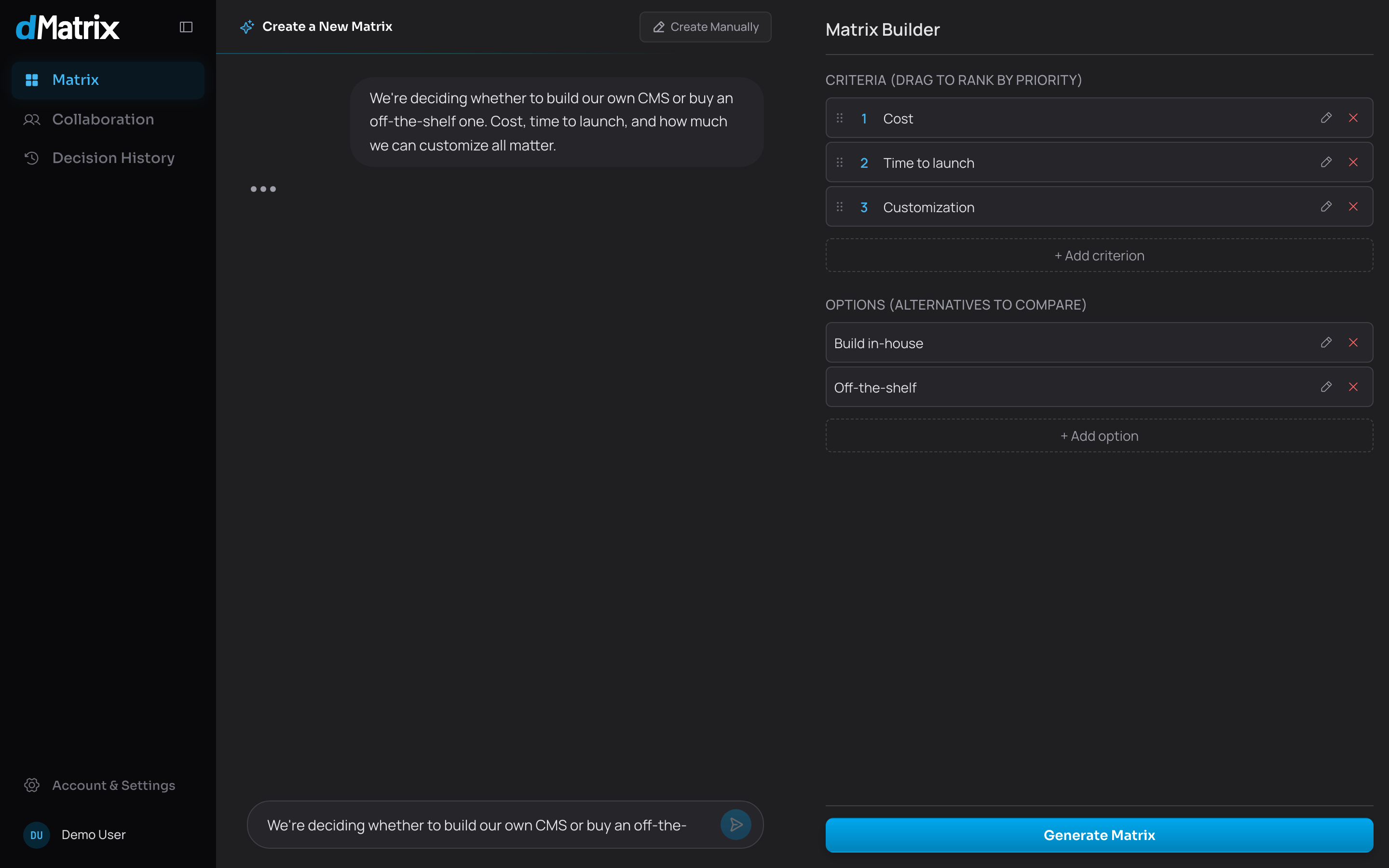Click the Matrix Builder heading
The image size is (1389, 868).
(882, 29)
